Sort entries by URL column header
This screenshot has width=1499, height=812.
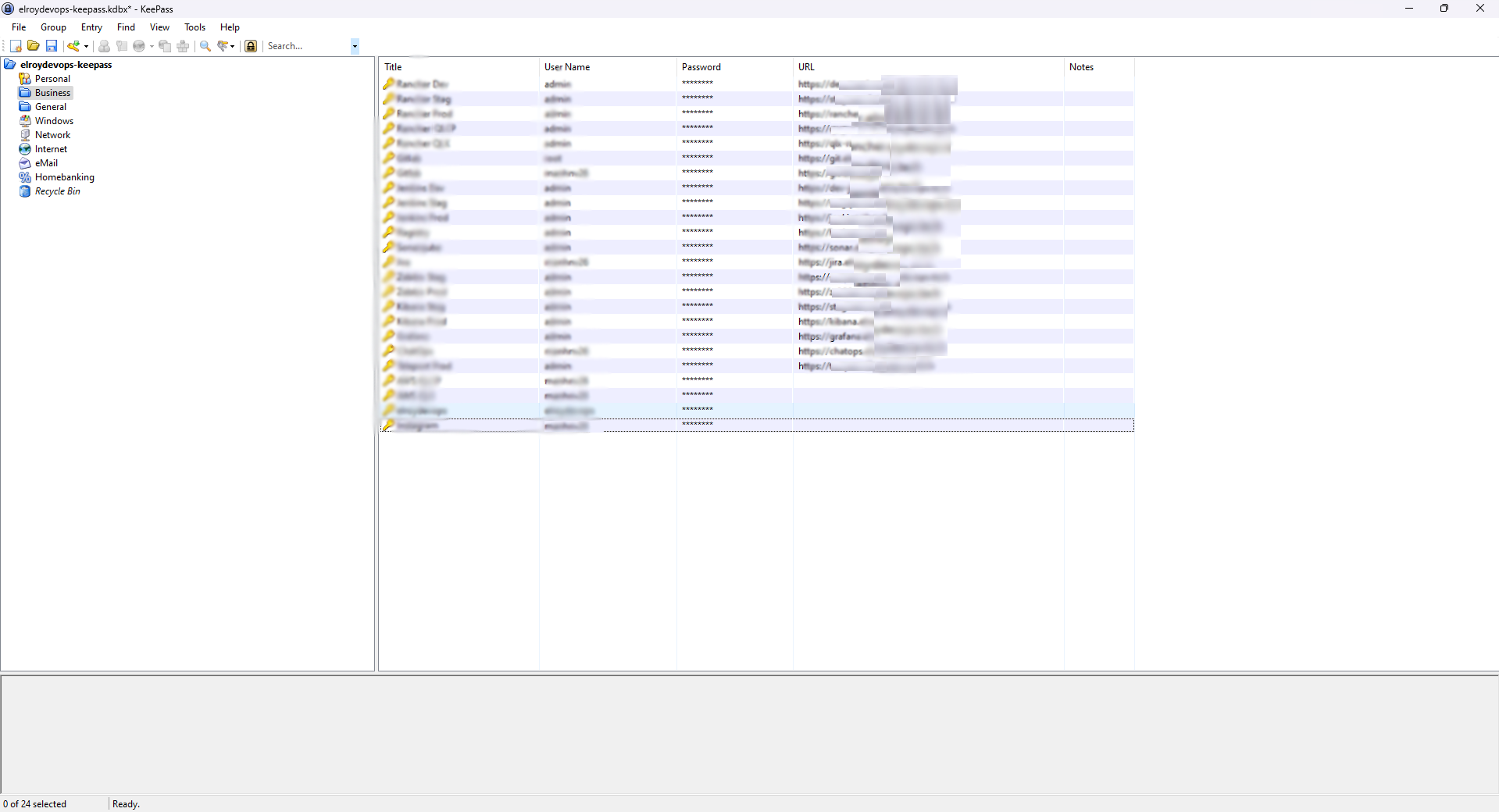click(x=928, y=67)
